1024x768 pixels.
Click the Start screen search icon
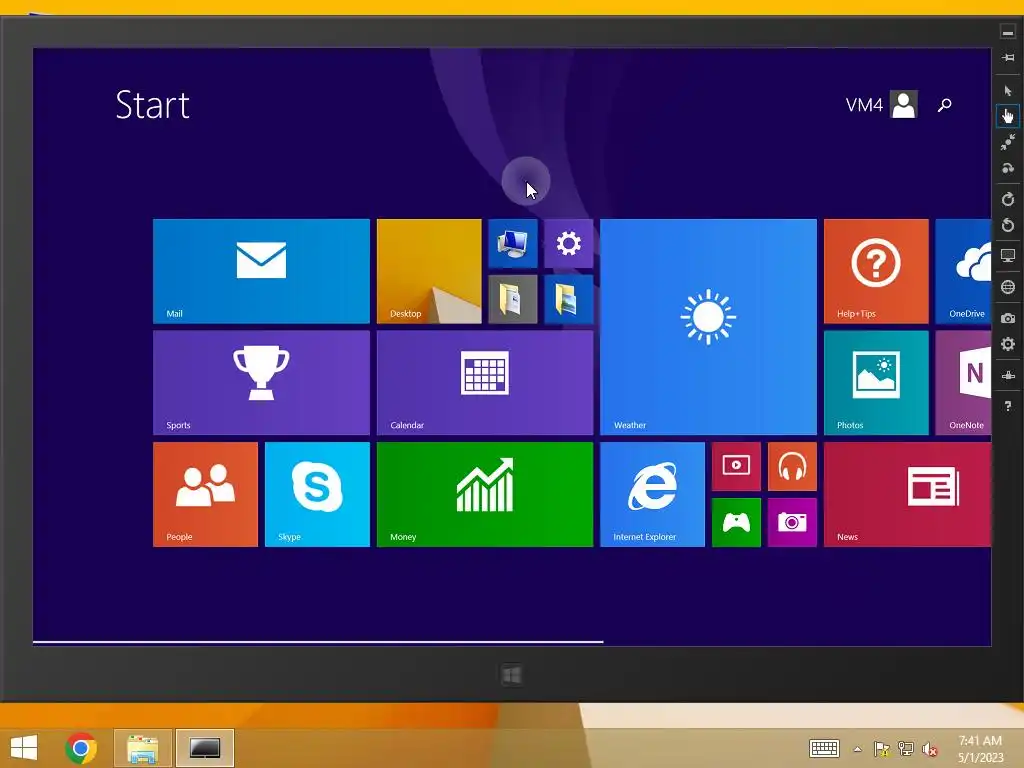point(944,104)
